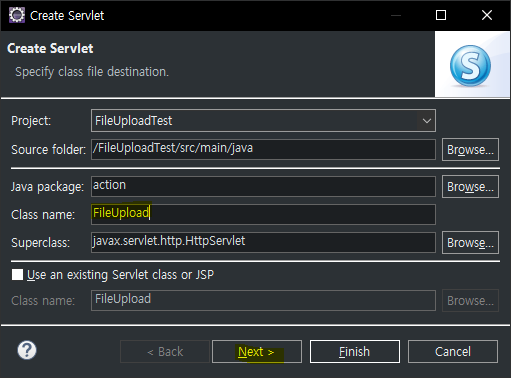Click the 'Source folder:' label

pos(49,150)
